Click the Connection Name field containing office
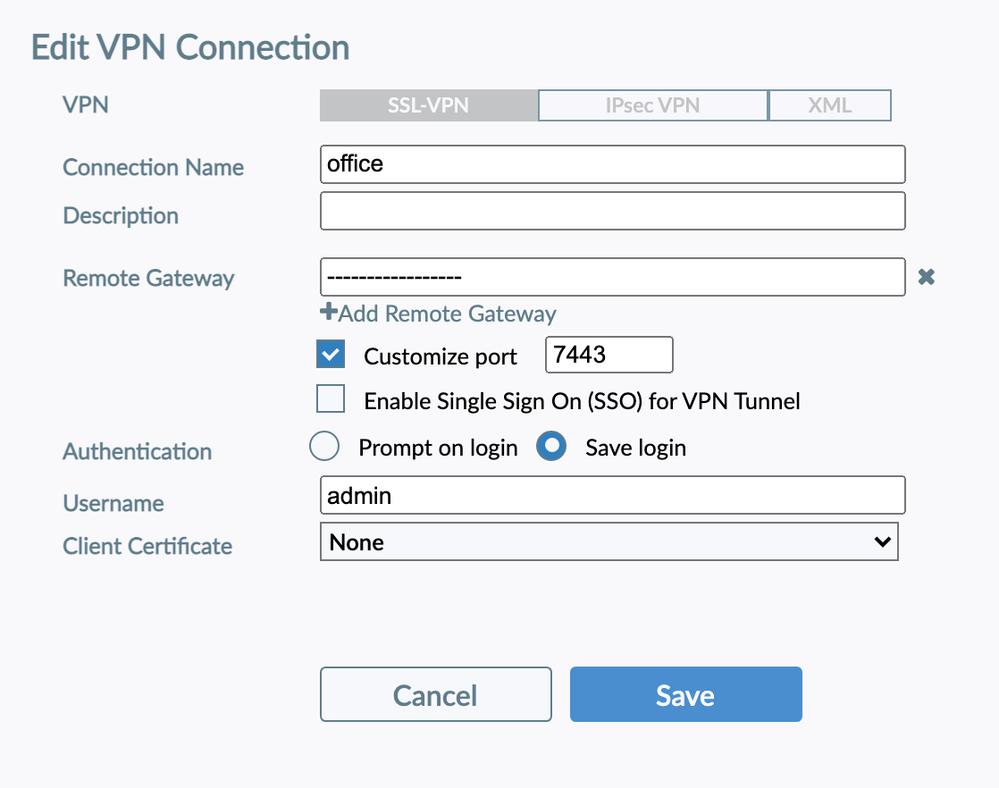 click(x=612, y=164)
